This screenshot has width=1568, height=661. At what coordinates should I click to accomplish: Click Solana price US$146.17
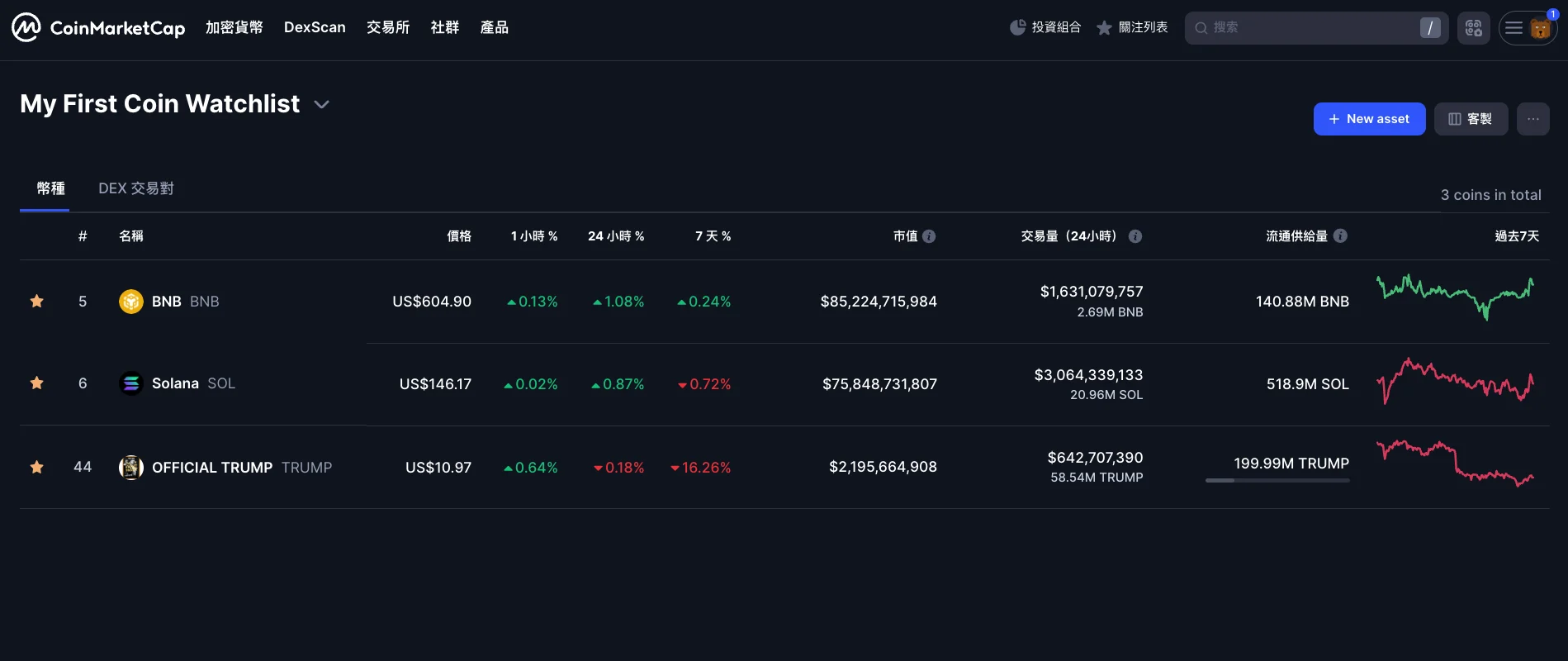[x=435, y=384]
